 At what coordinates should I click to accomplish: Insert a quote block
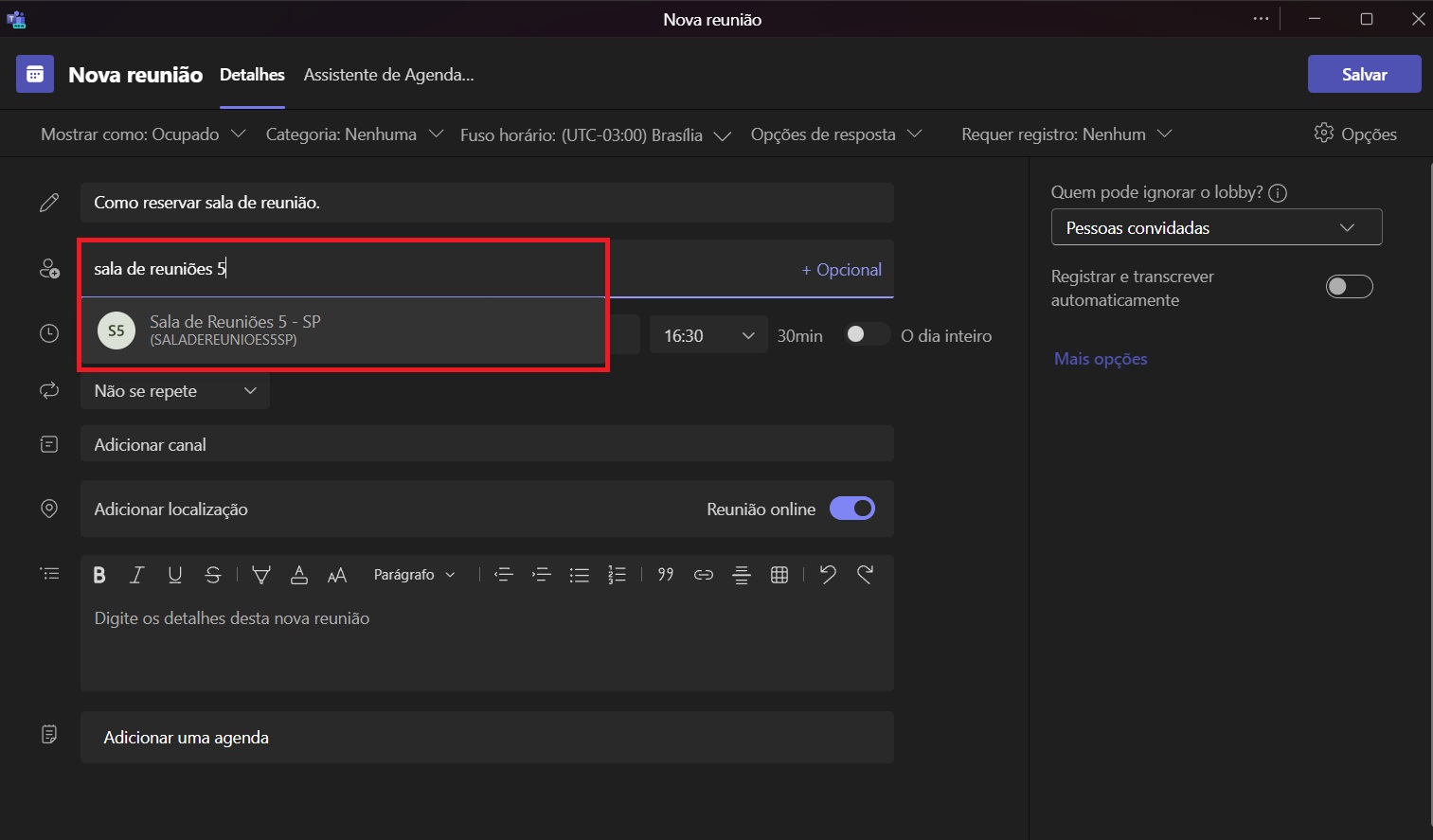point(666,574)
